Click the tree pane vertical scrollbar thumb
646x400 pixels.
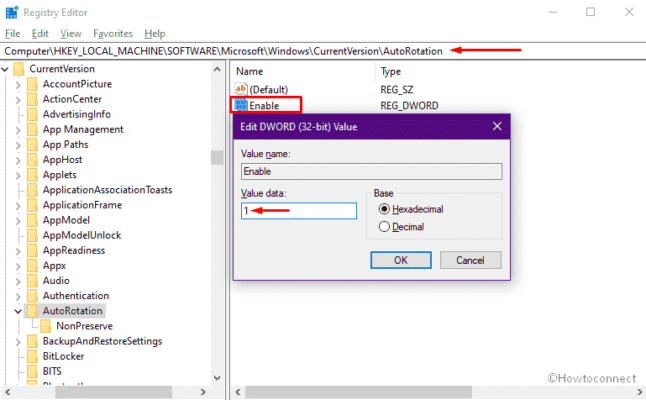click(x=217, y=158)
